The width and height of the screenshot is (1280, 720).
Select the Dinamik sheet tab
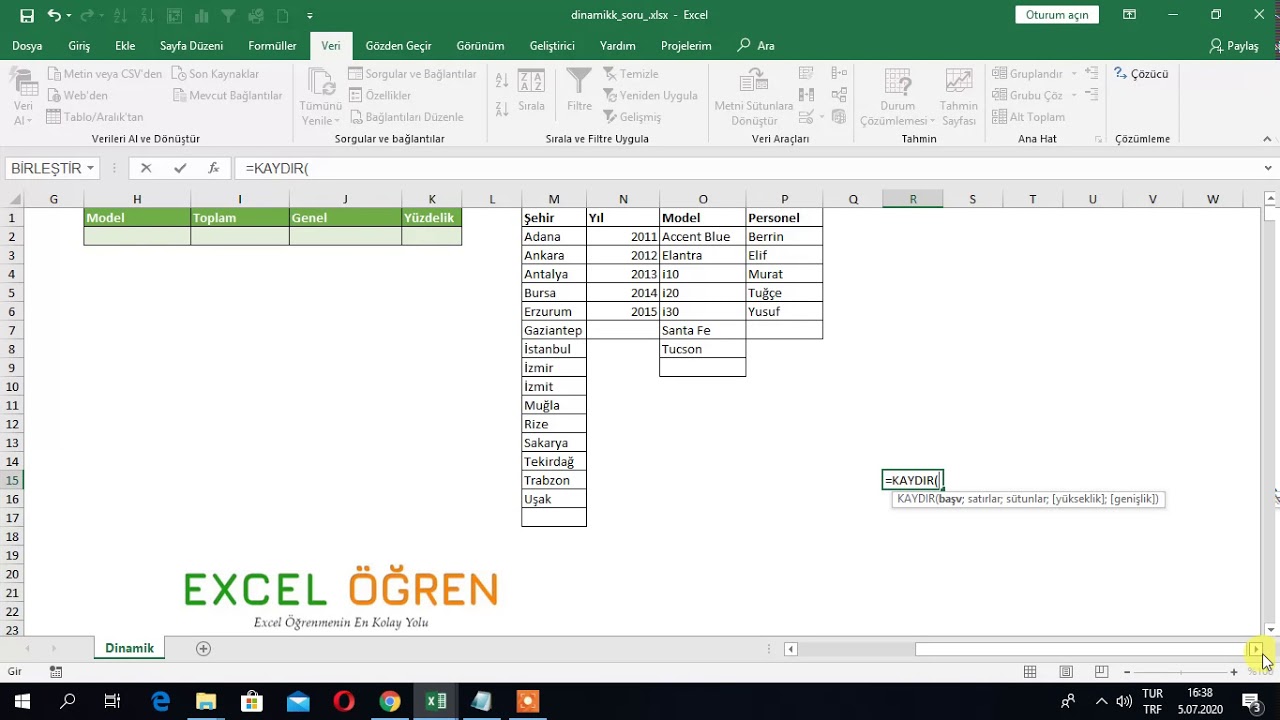(130, 648)
